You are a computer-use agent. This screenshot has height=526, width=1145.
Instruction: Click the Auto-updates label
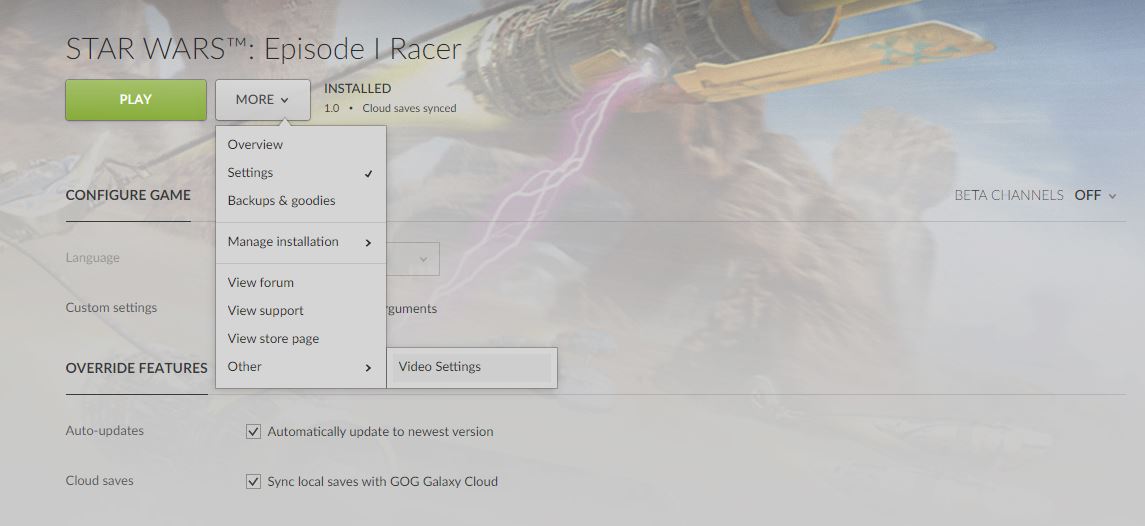tap(104, 430)
